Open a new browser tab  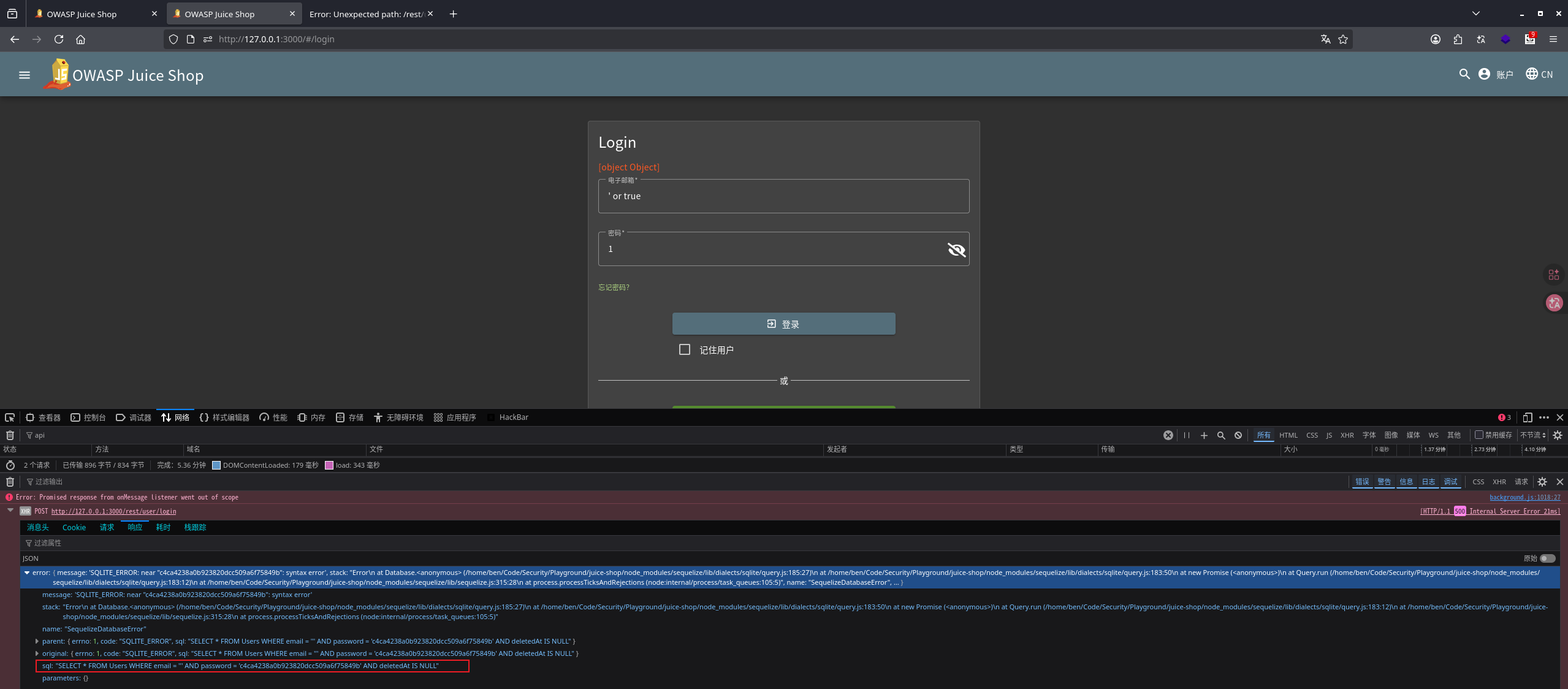pos(453,13)
